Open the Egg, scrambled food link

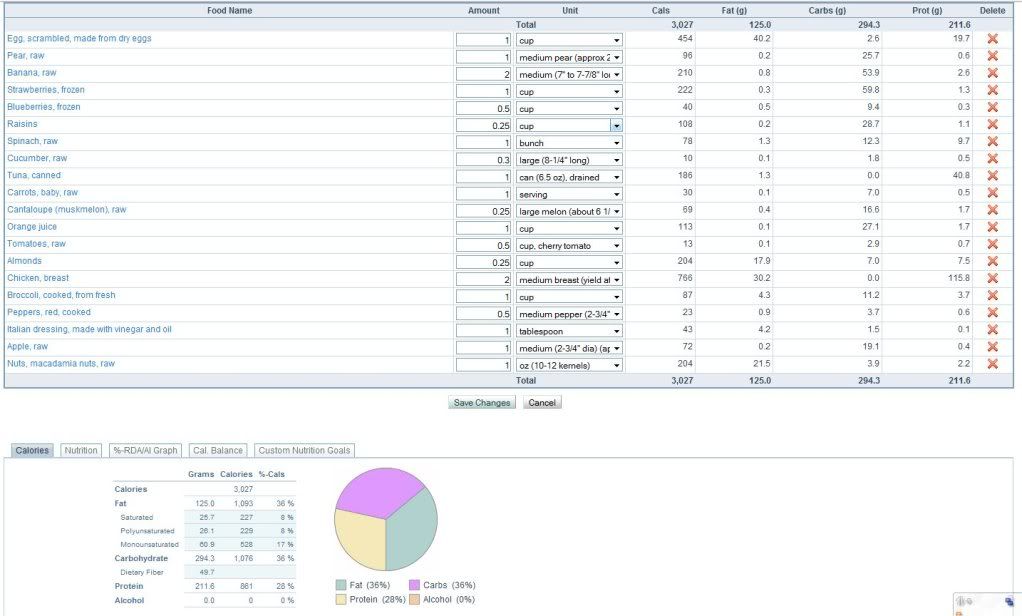(x=79, y=38)
